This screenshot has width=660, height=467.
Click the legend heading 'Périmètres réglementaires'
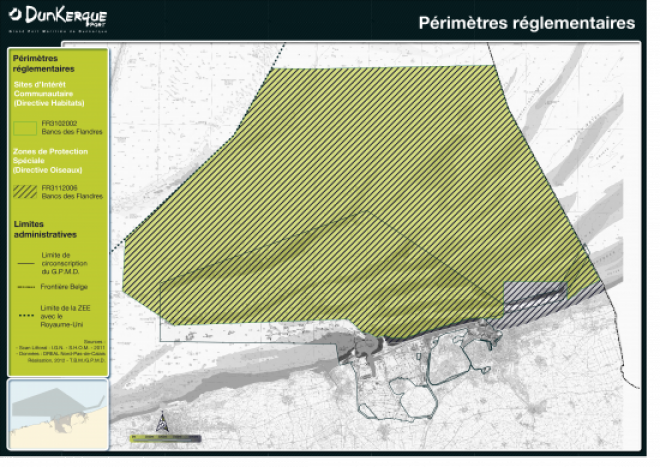tap(43, 64)
